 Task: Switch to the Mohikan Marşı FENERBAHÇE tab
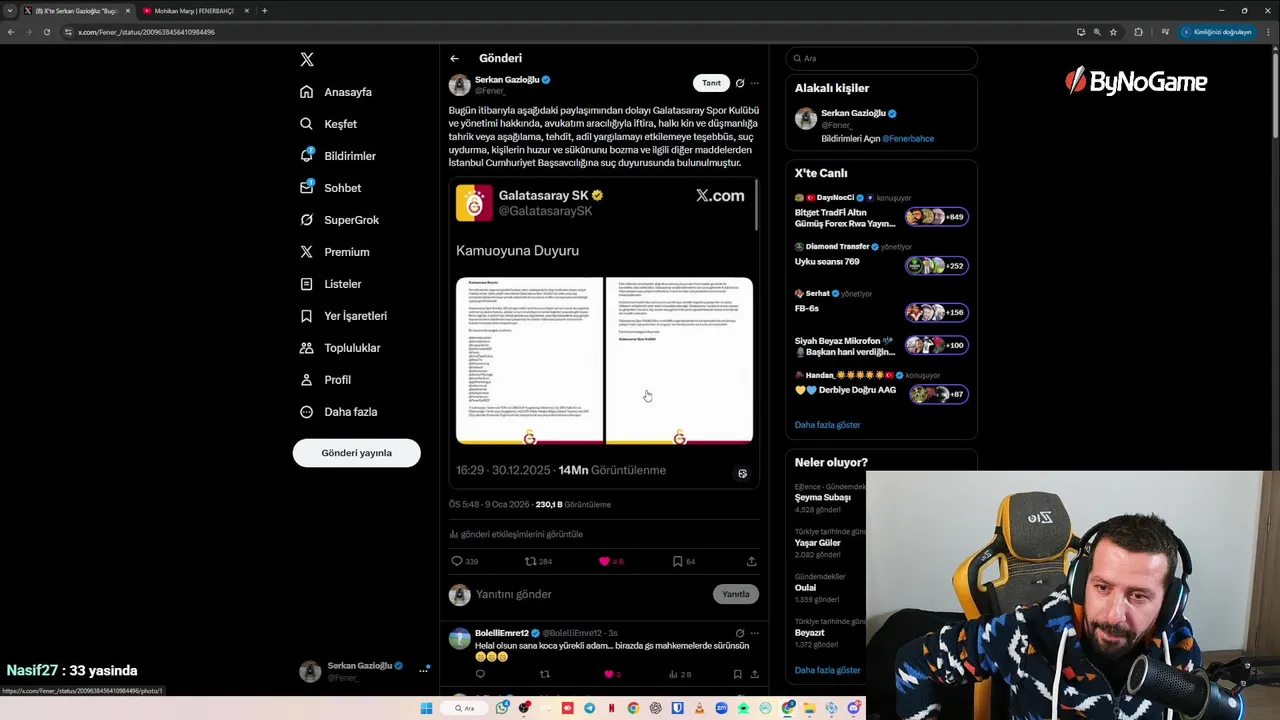194,11
